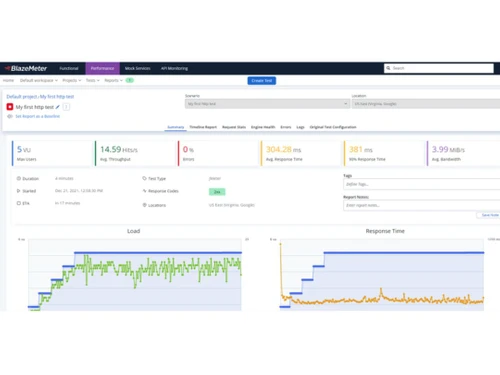
Task: Open the Timeline Report tab
Action: [203, 127]
